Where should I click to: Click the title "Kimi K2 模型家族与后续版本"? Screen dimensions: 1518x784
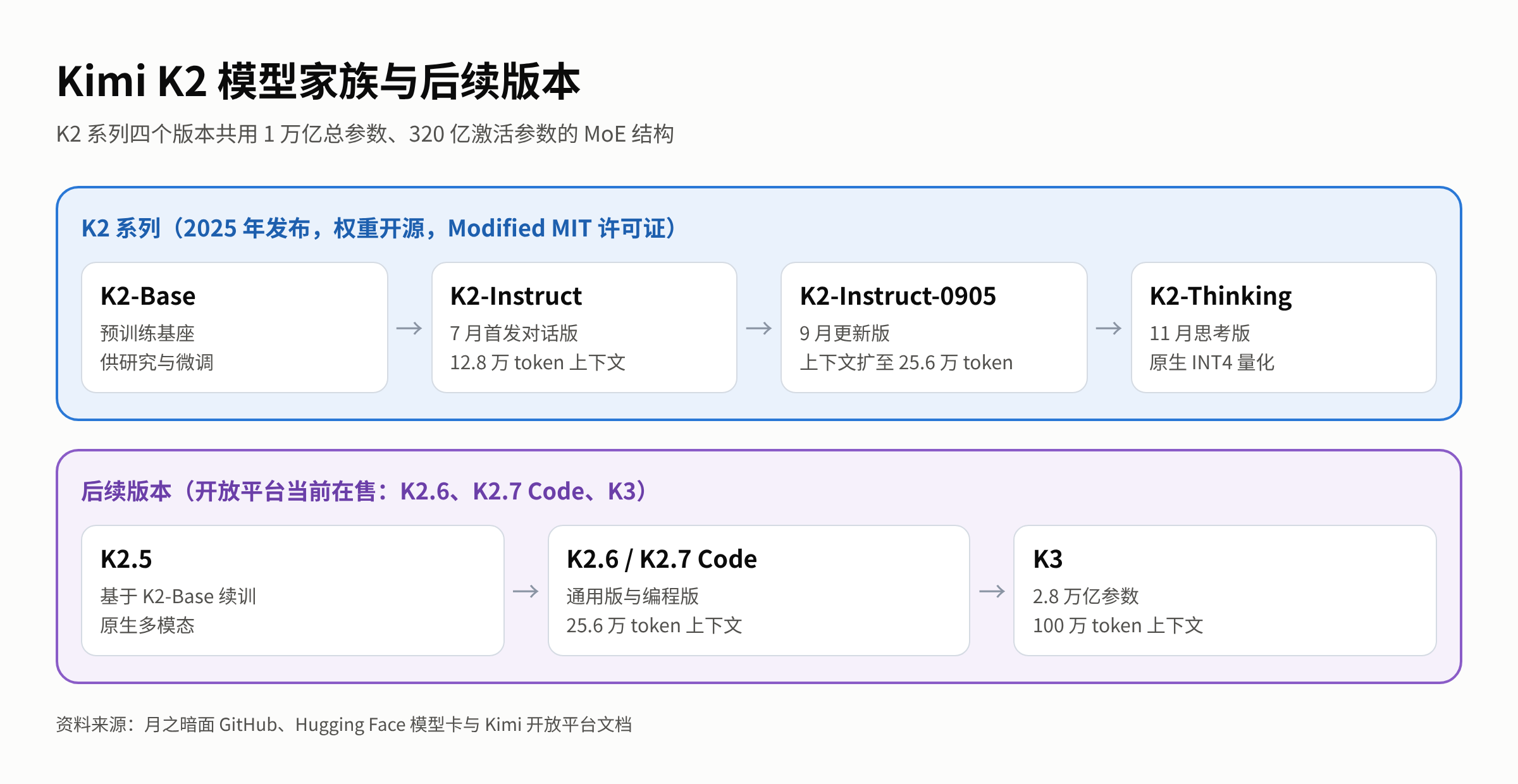(x=318, y=82)
